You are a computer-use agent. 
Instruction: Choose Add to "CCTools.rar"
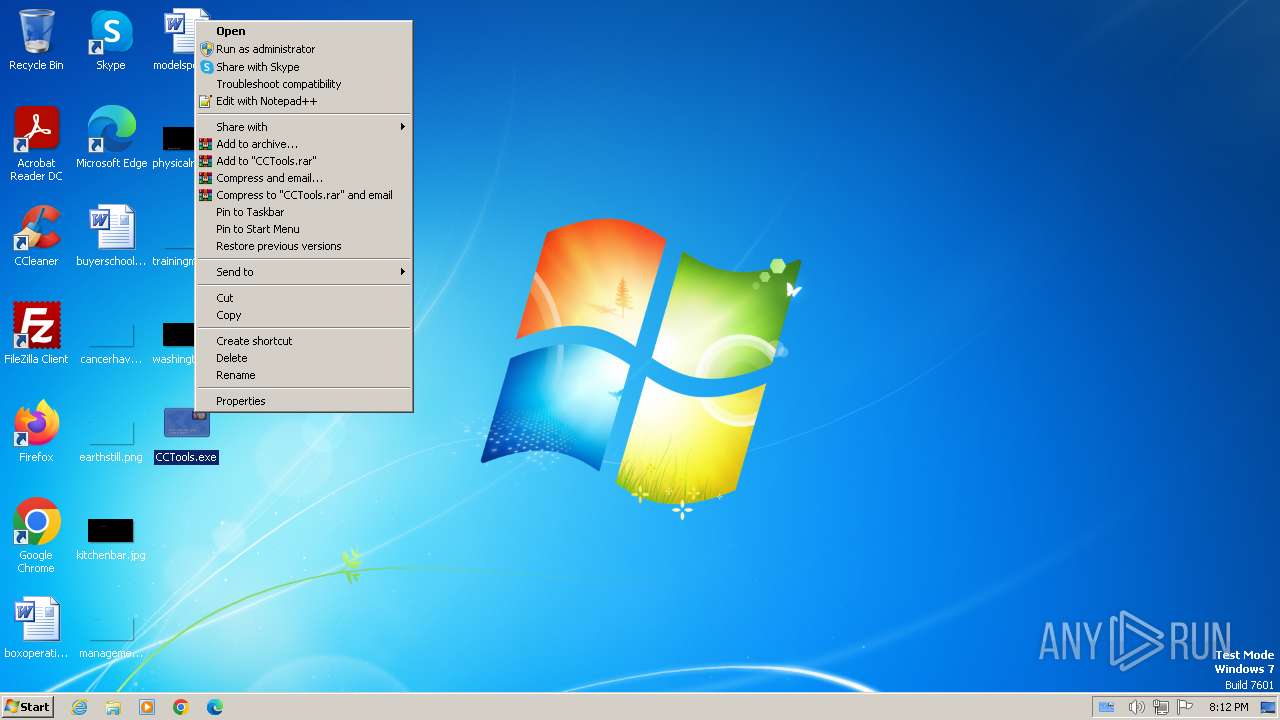pos(304,161)
